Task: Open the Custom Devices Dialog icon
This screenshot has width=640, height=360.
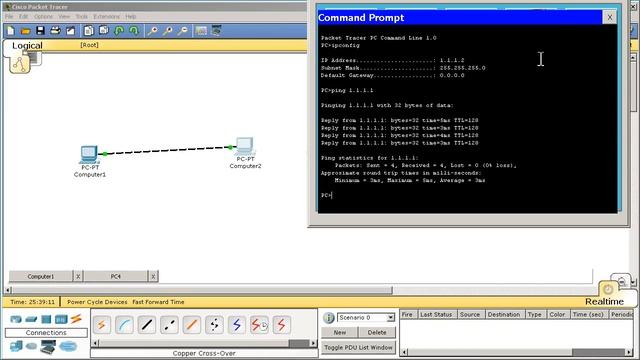Action: [x=216, y=31]
